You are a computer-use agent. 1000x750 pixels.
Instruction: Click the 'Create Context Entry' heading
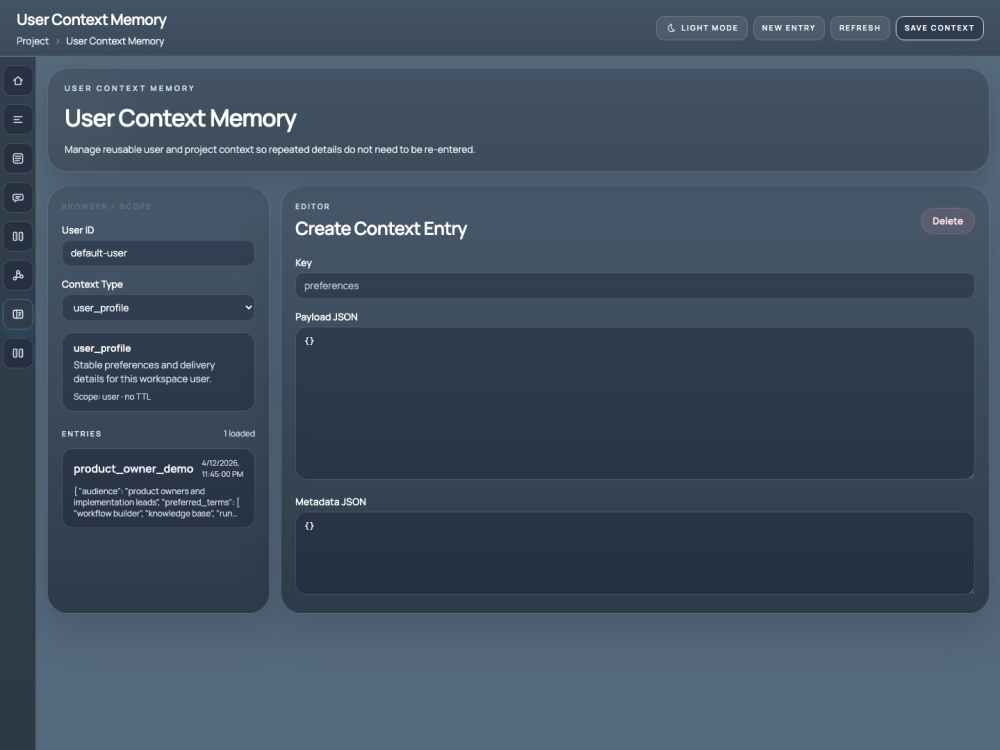point(381,228)
